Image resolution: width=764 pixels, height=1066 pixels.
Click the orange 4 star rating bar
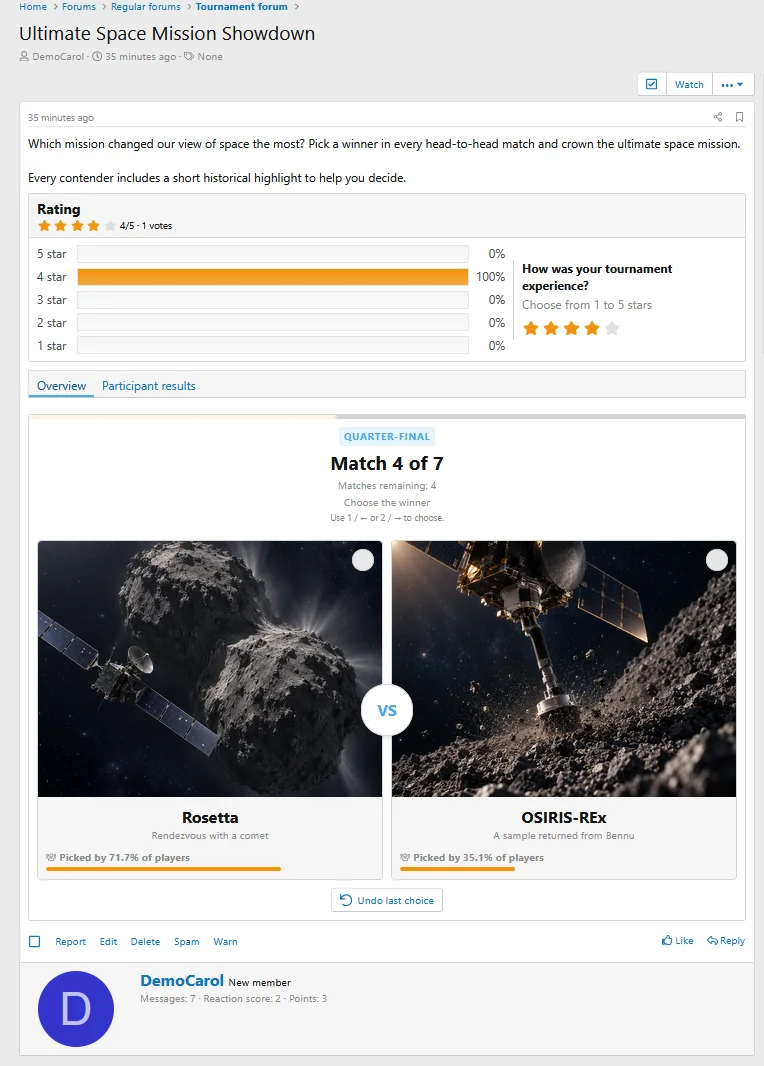[x=273, y=277]
